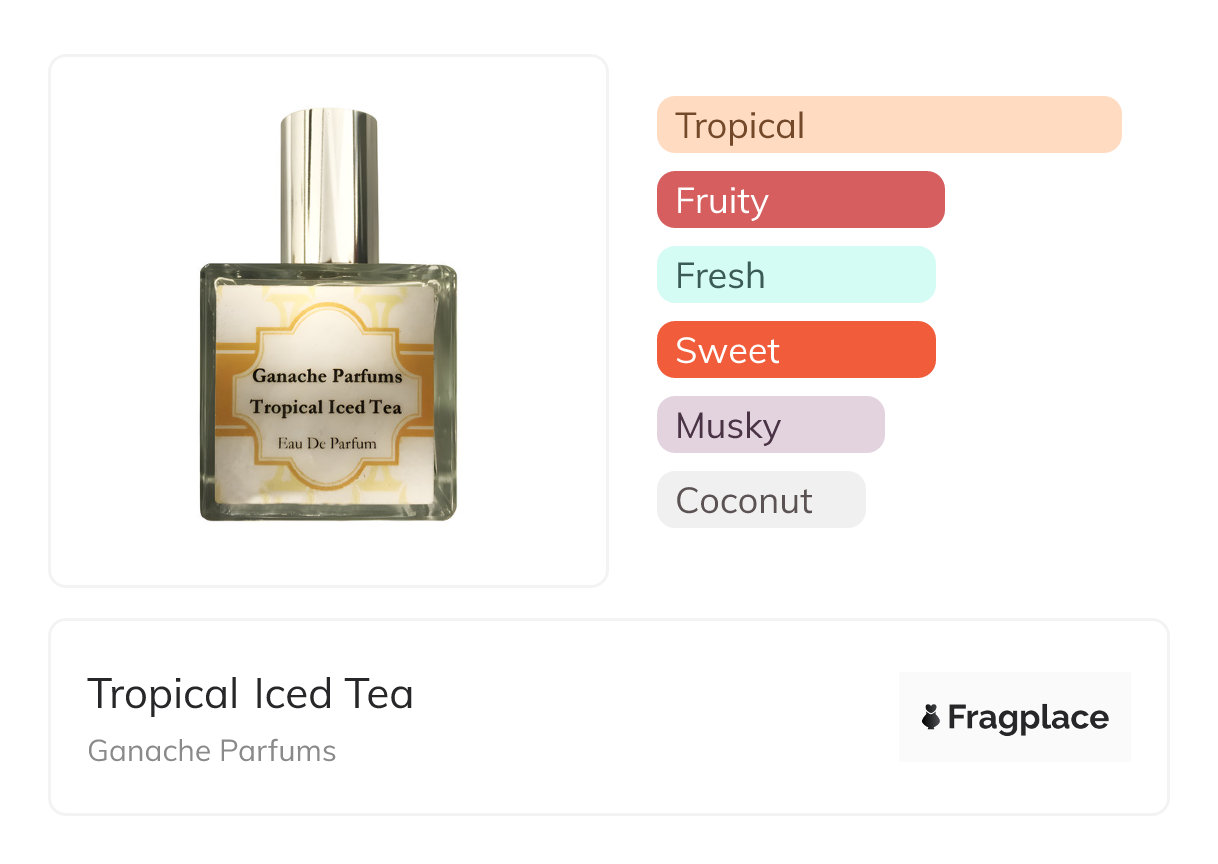Select the Tropical accord bar
The width and height of the screenshot is (1218, 864).
pyautogui.click(x=889, y=125)
